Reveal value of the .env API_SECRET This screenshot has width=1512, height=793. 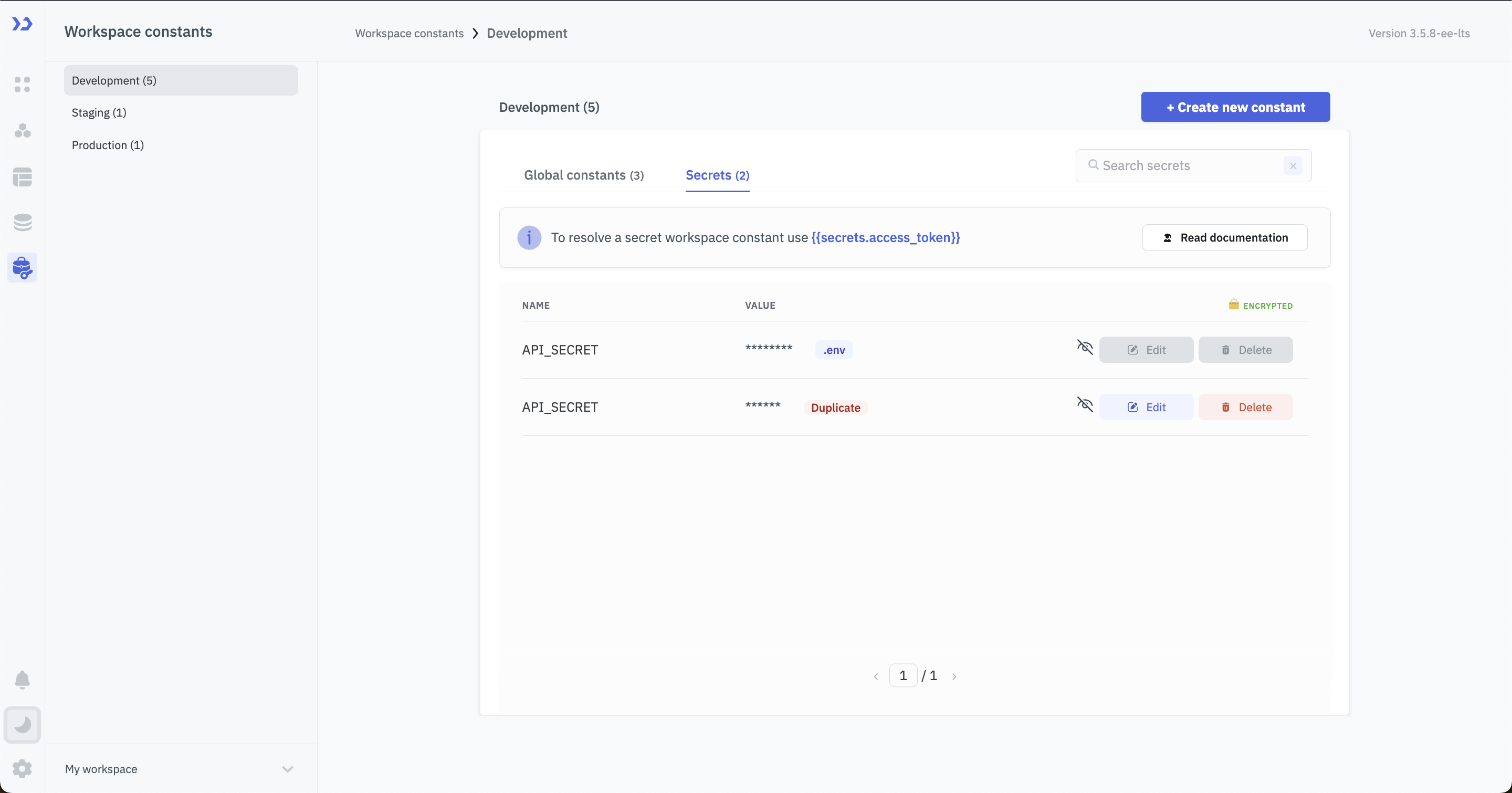(1085, 348)
